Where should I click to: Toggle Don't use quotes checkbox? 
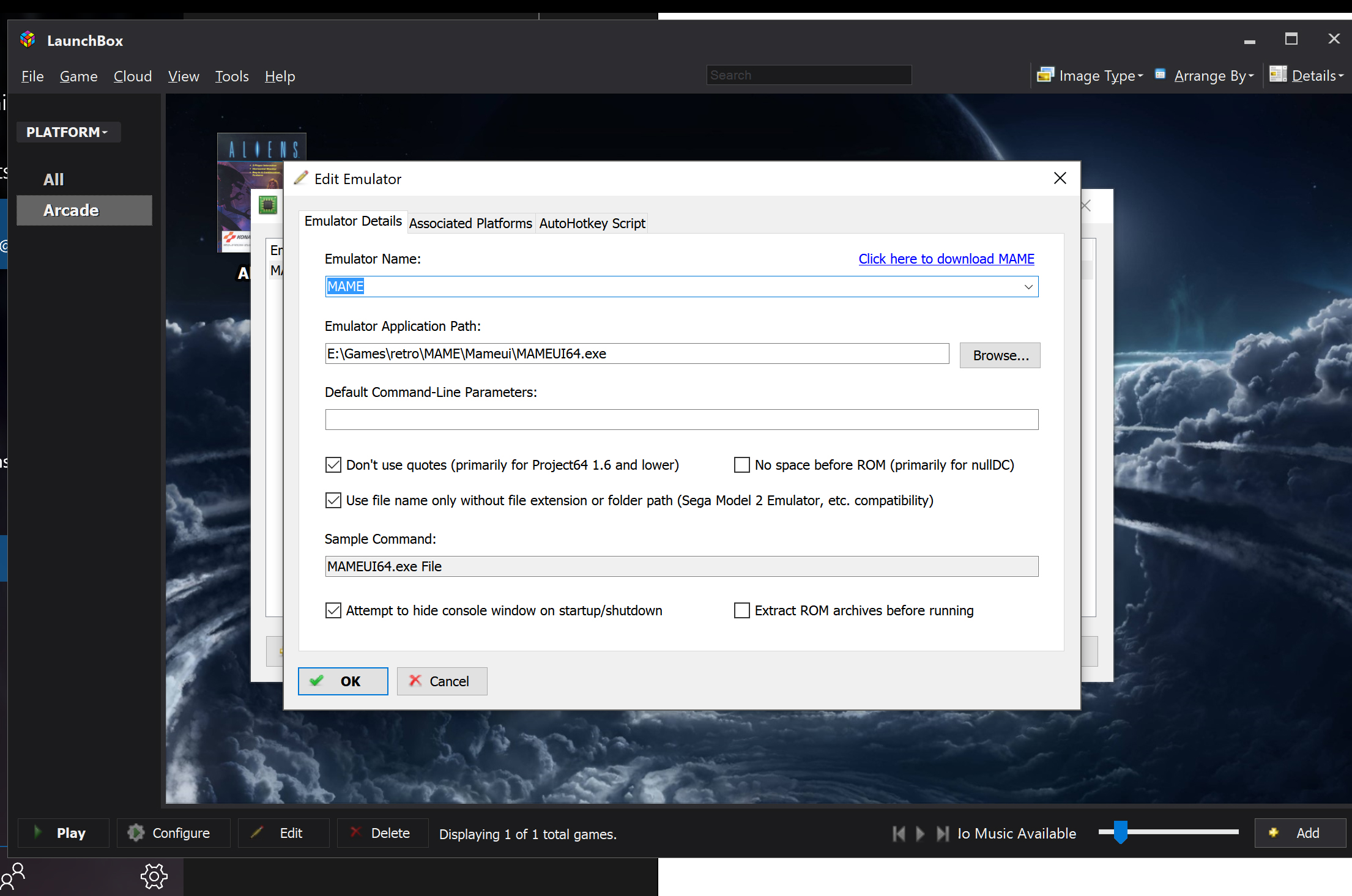333,465
